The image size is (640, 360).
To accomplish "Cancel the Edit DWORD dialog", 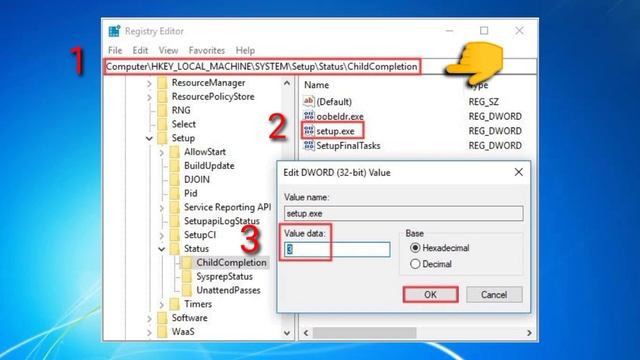I will [494, 295].
